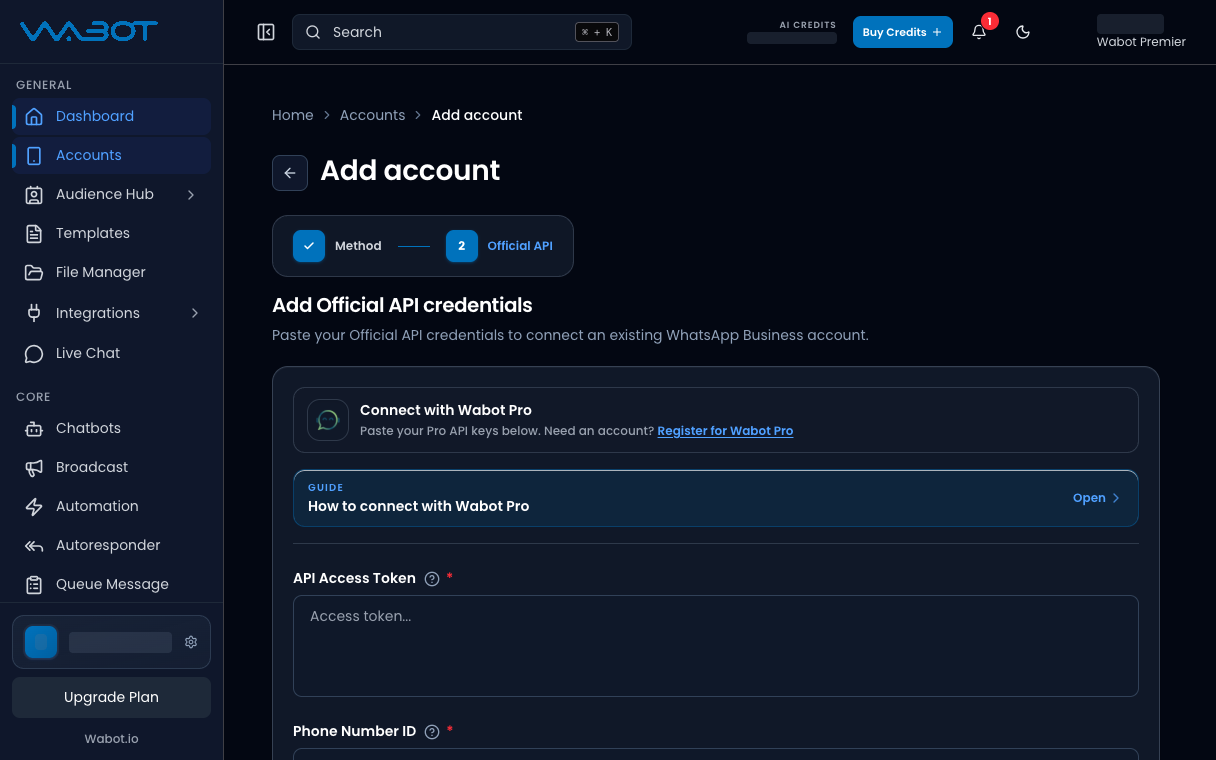The height and width of the screenshot is (760, 1216).
Task: Click the Autoresponder reply icon
Action: [34, 545]
